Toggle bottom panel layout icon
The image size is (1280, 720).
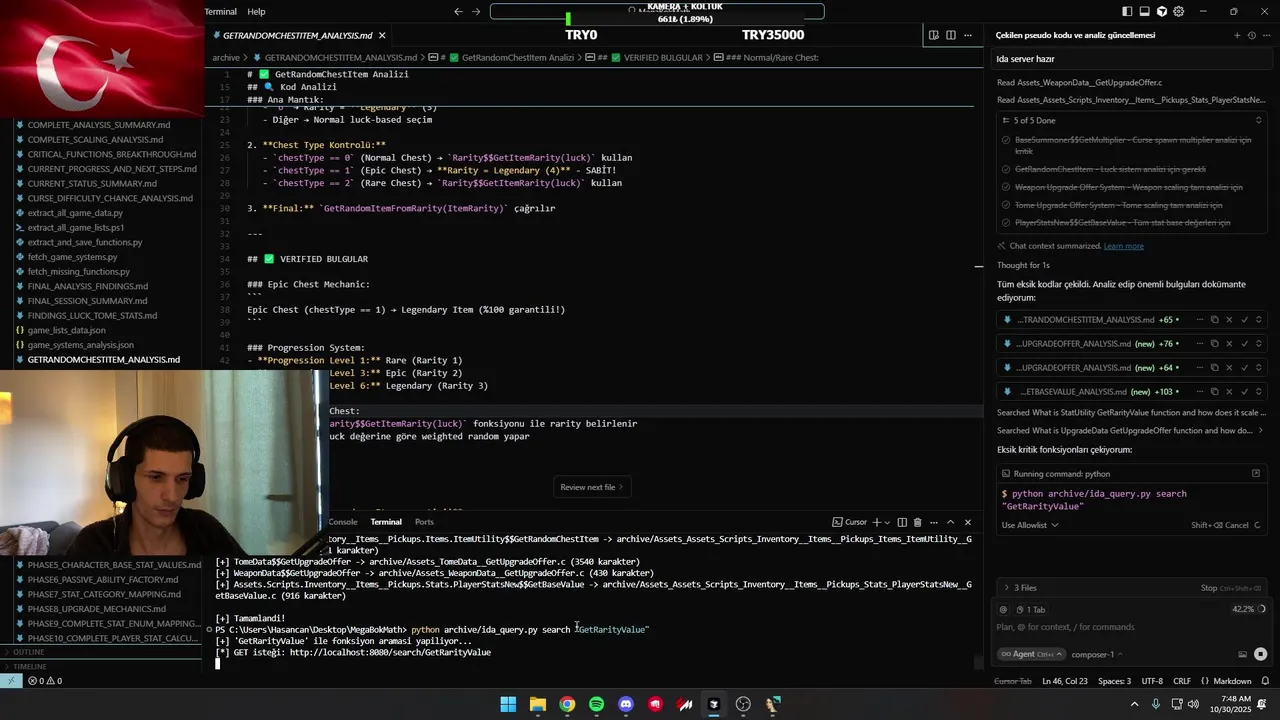(x=1144, y=12)
